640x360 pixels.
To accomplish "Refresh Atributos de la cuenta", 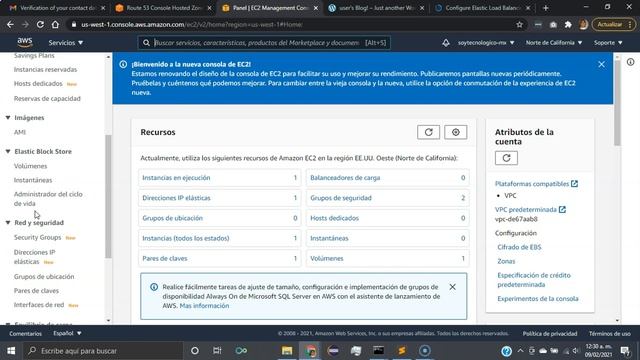I will (x=506, y=158).
